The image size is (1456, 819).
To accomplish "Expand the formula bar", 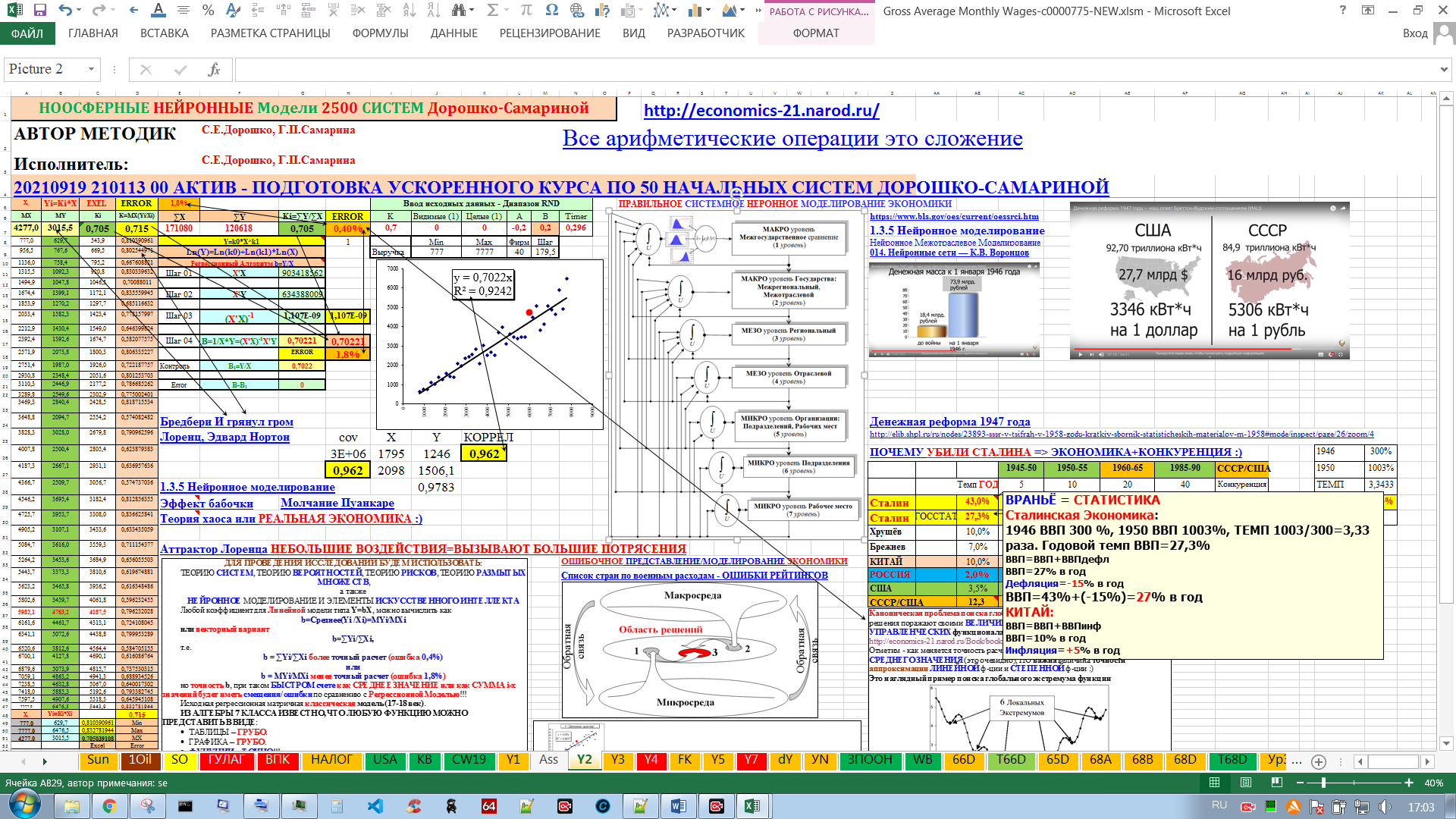I will tap(1443, 70).
